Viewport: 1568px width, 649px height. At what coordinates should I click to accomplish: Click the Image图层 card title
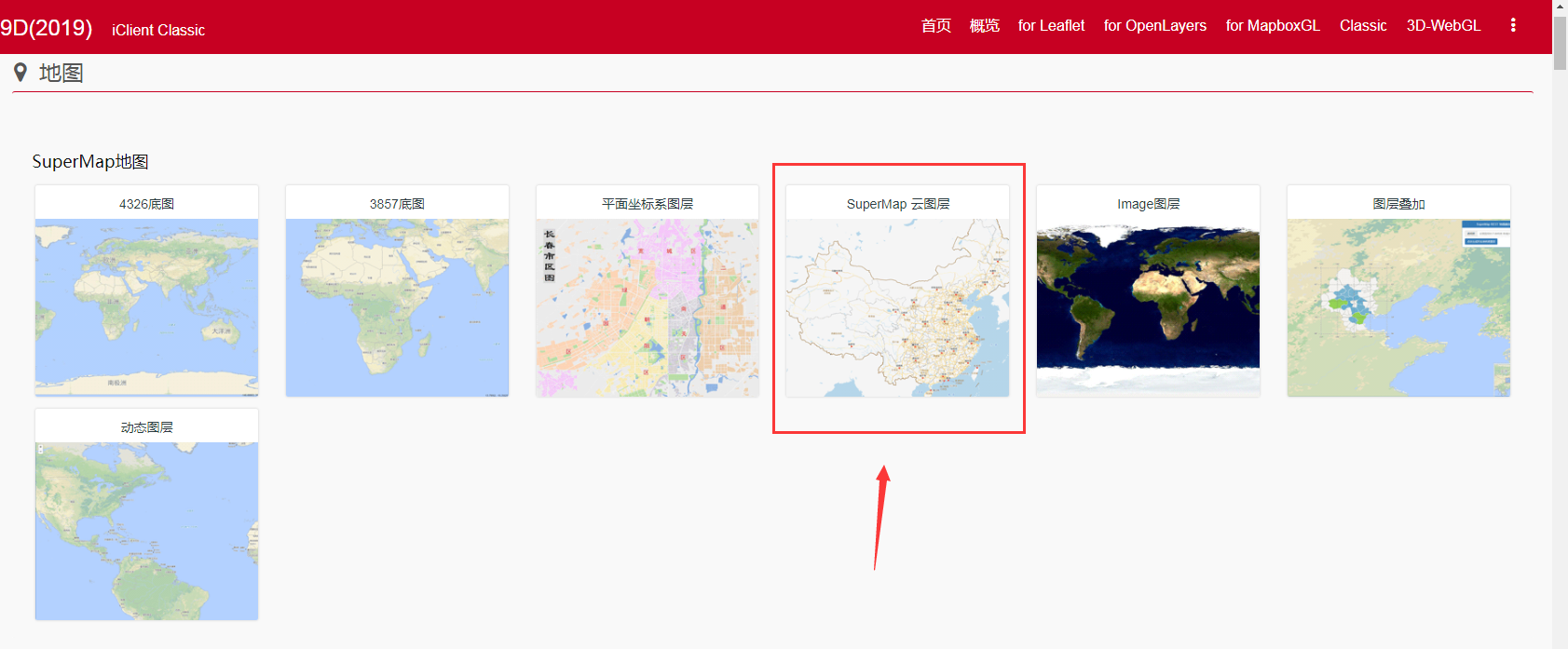[1148, 204]
